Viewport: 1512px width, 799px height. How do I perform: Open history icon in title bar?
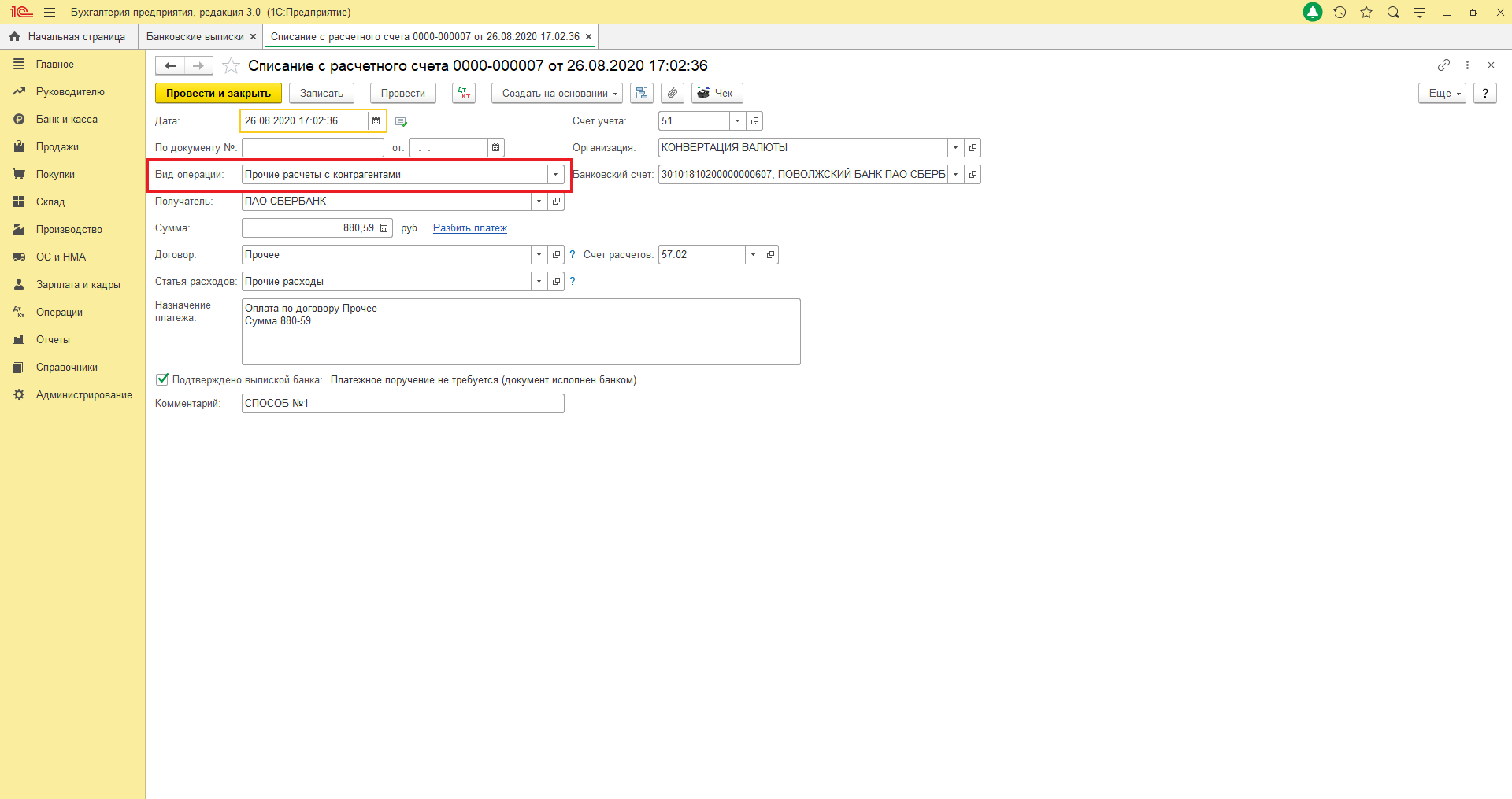tap(1340, 13)
